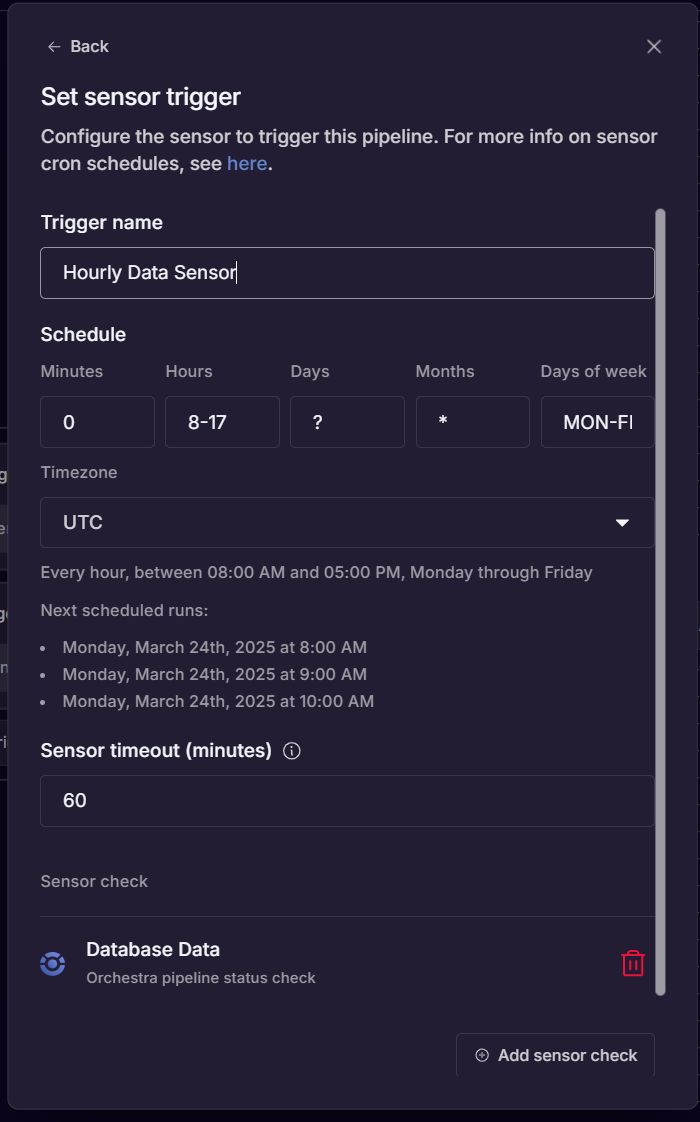Image resolution: width=700 pixels, height=1122 pixels.
Task: Click the vertical scrollbar on the right
Action: tap(661, 600)
